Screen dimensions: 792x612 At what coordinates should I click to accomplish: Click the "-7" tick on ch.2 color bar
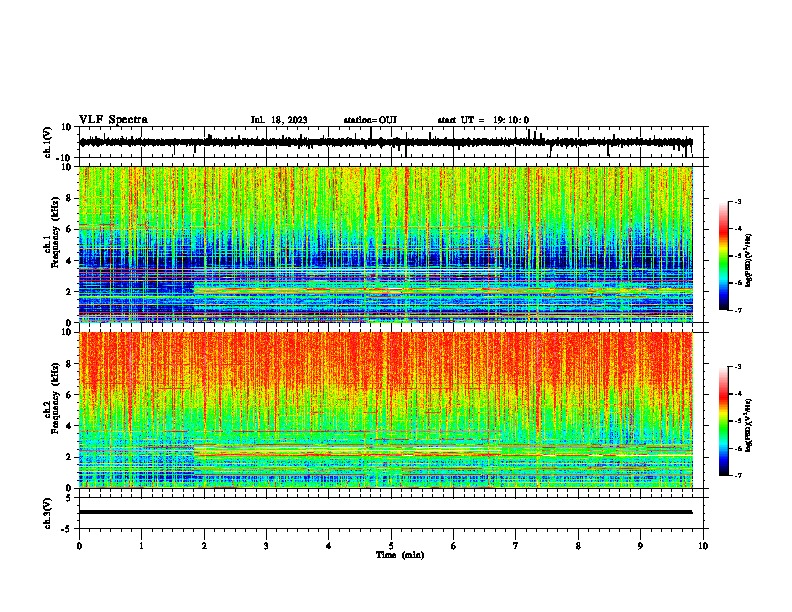[738, 476]
